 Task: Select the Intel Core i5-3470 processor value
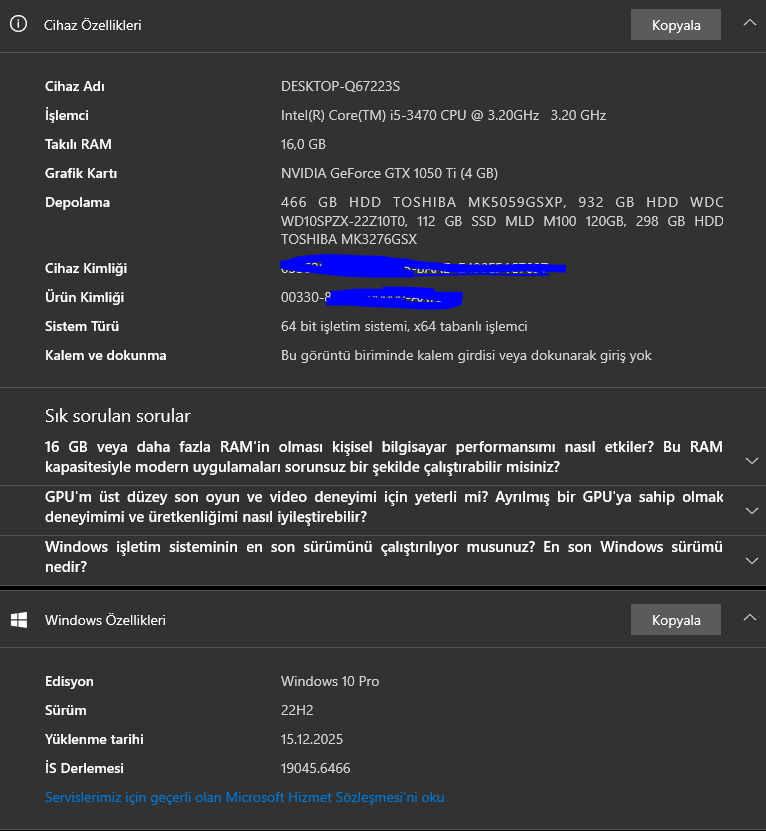[443, 115]
